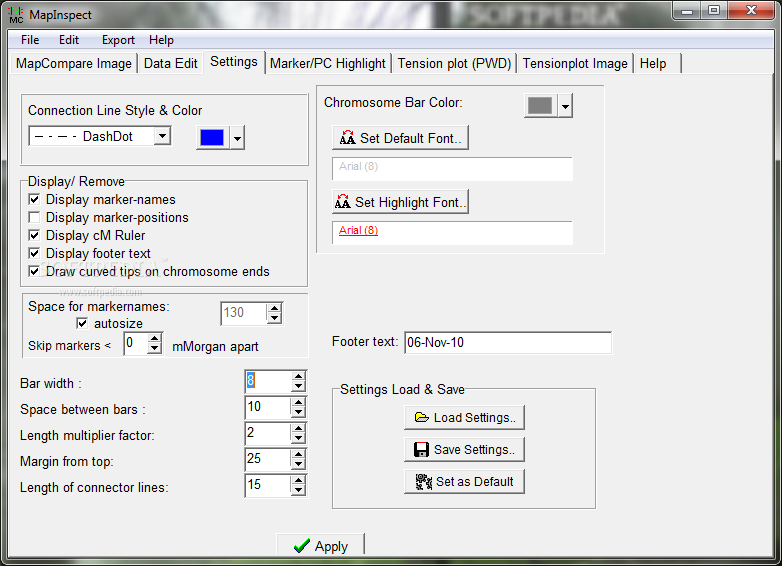This screenshot has height=566, width=782.
Task: Toggle Display cM Ruler checkbox
Action: tap(34, 235)
